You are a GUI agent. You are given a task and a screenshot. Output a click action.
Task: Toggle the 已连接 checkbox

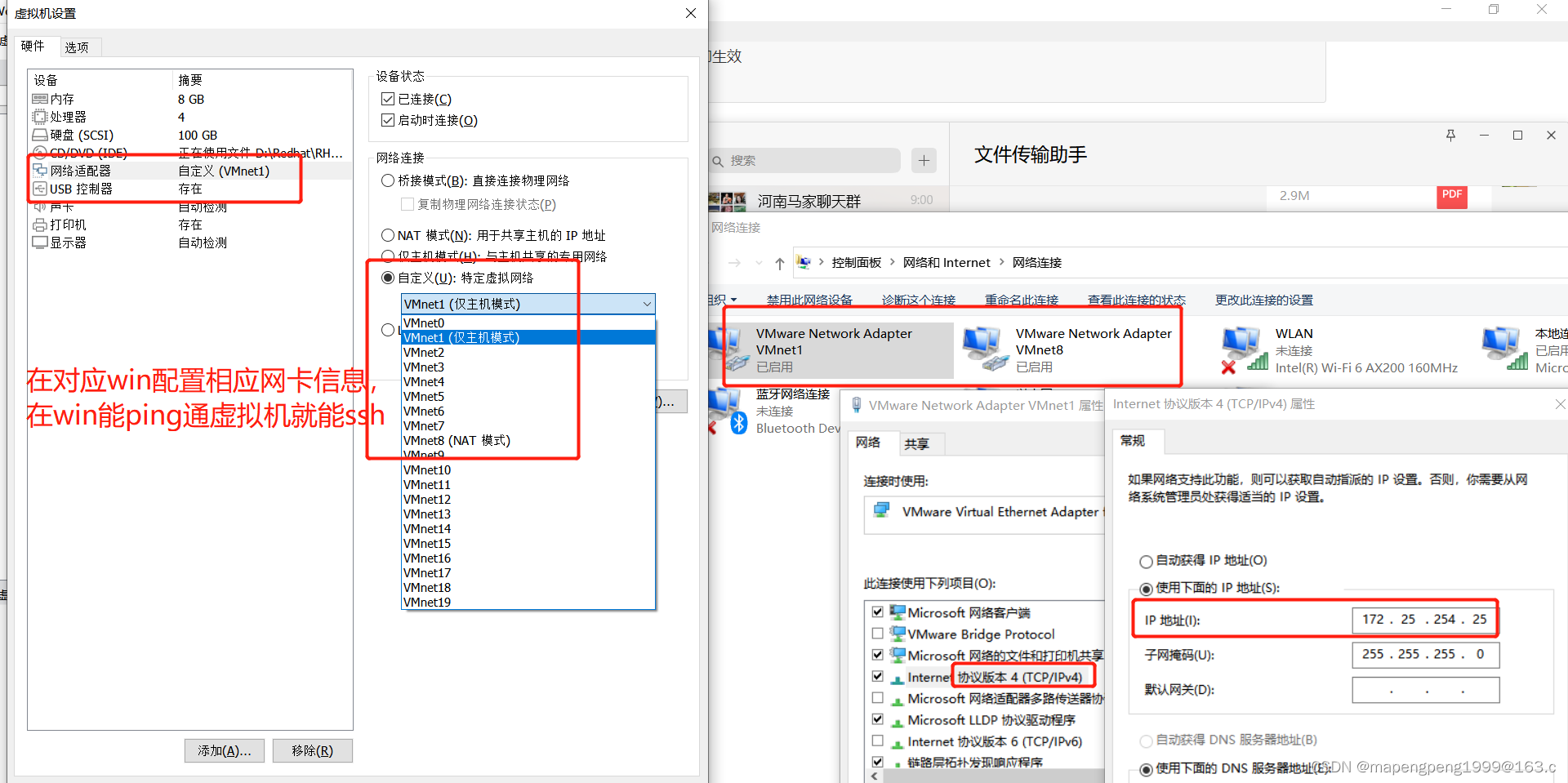tap(388, 99)
